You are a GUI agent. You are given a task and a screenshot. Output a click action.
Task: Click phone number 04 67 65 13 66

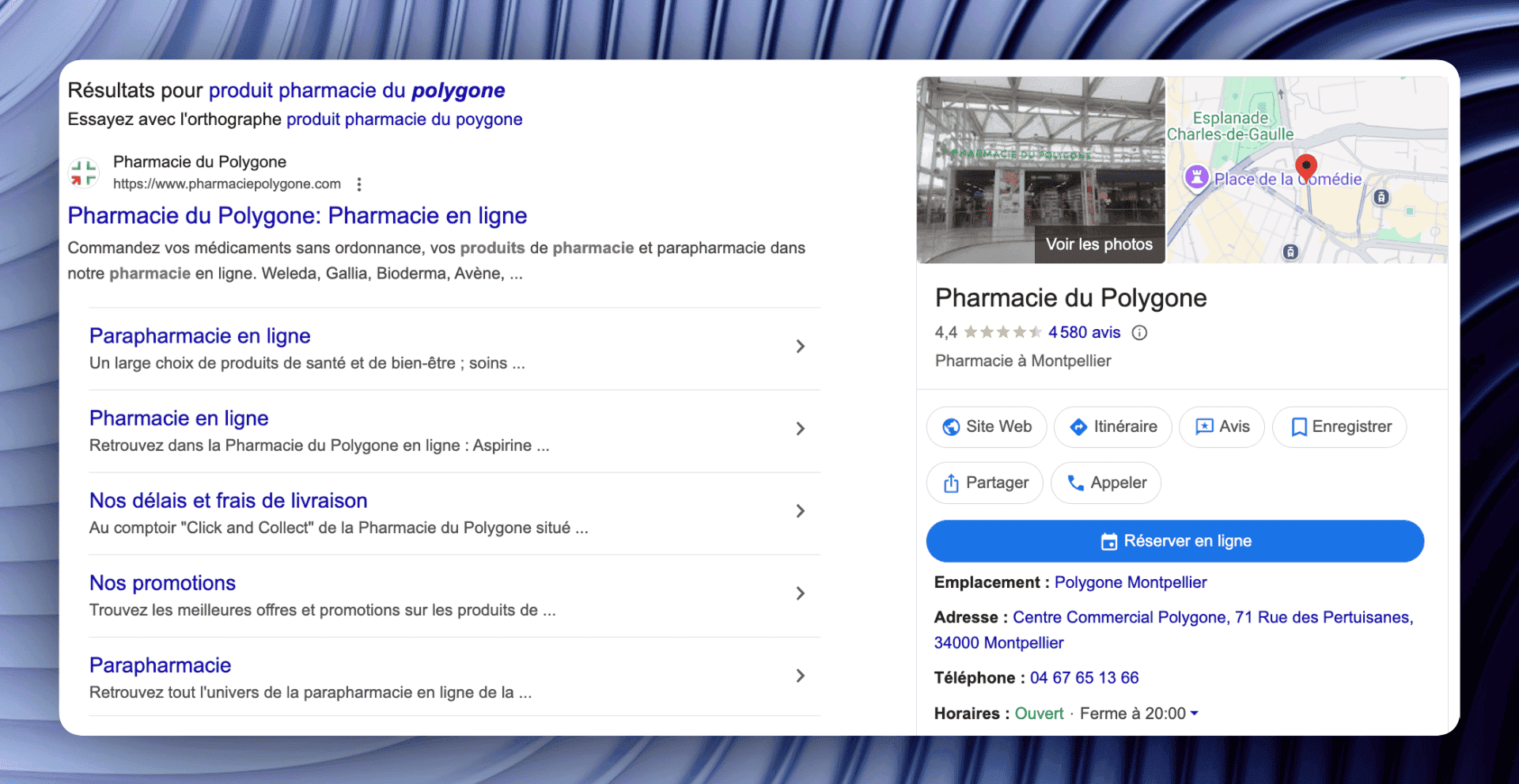(x=1085, y=678)
